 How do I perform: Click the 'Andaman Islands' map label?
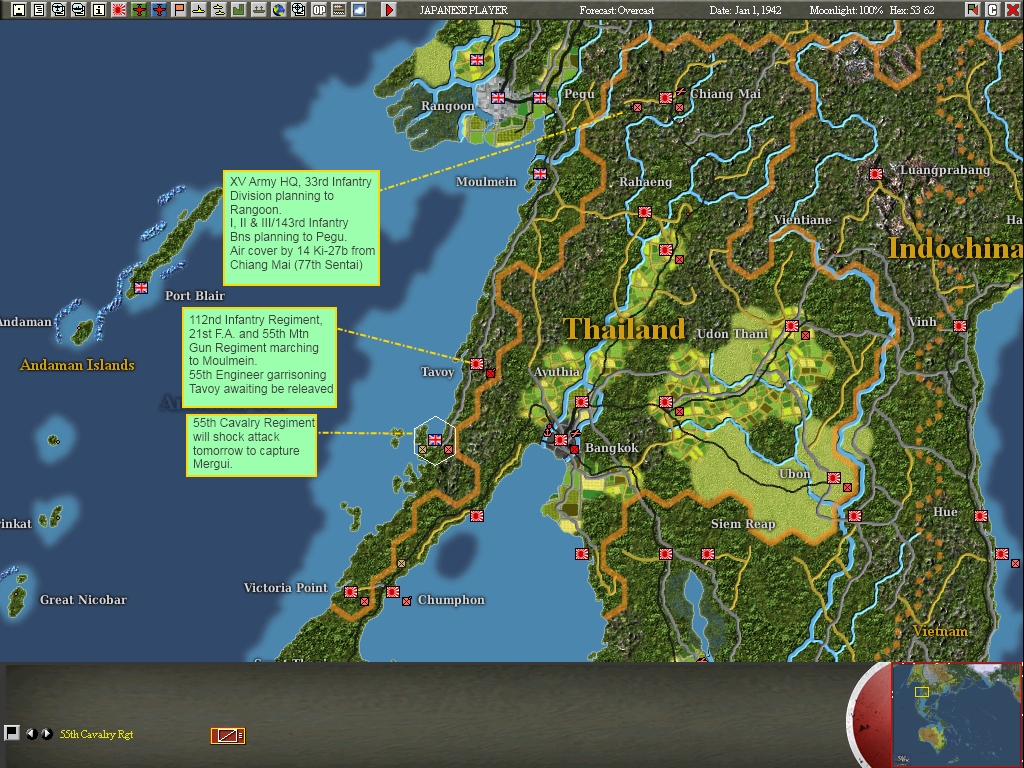77,365
